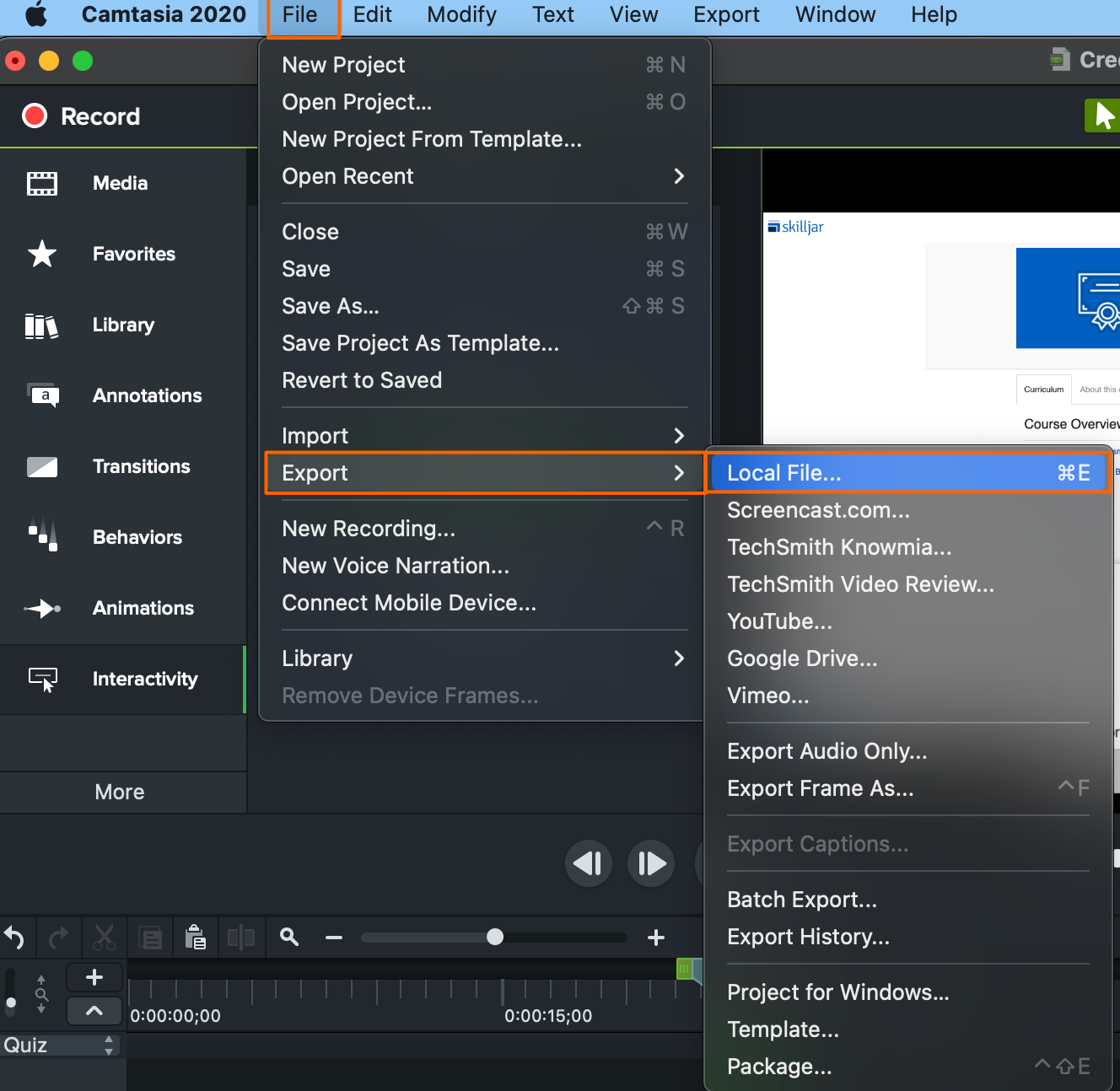
Task: Click the Curriculum tab in preview
Action: tap(1044, 390)
